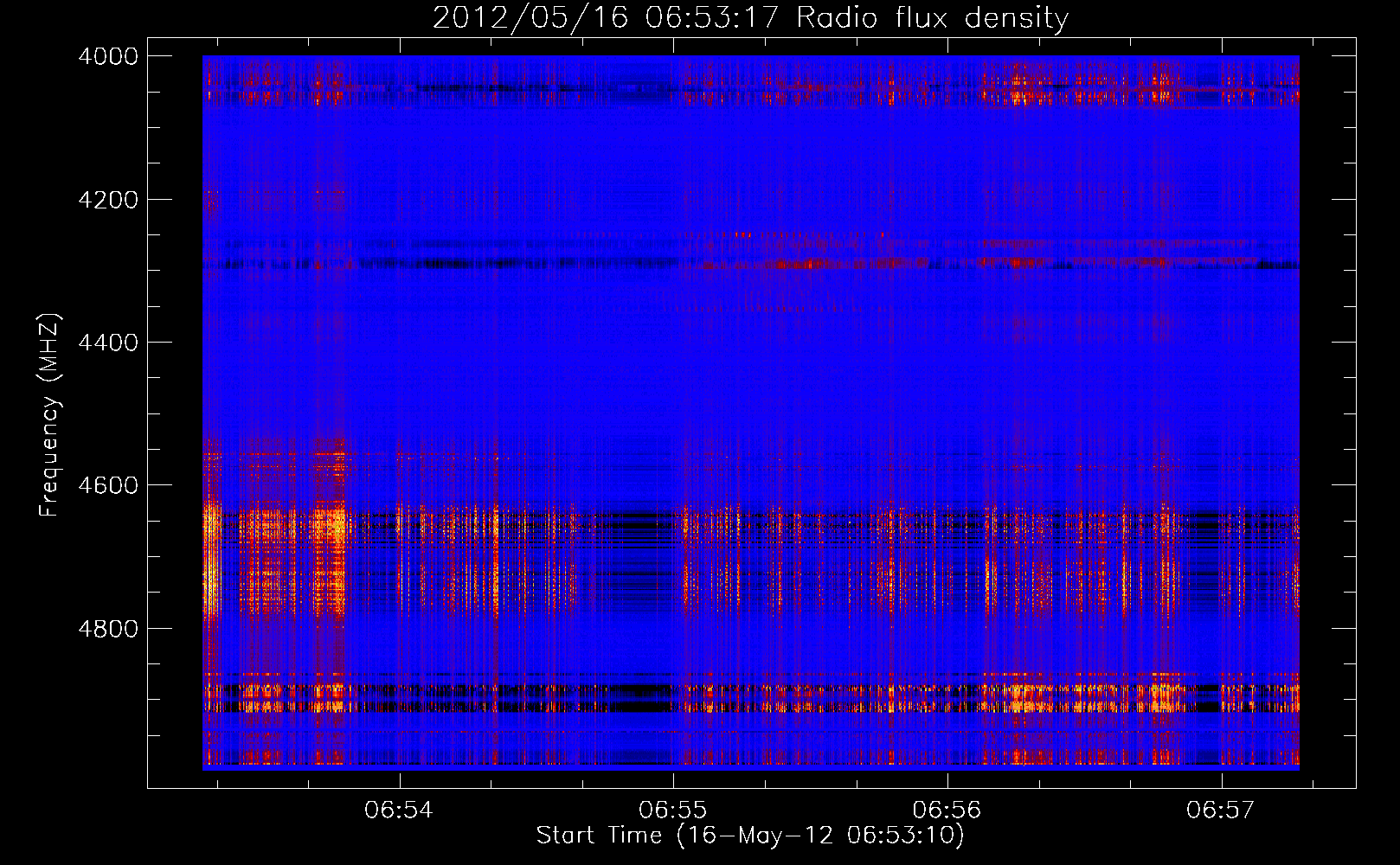Screen dimensions: 1400x865
Task: Click the 06:57 time tick label
Action: coord(1221,811)
